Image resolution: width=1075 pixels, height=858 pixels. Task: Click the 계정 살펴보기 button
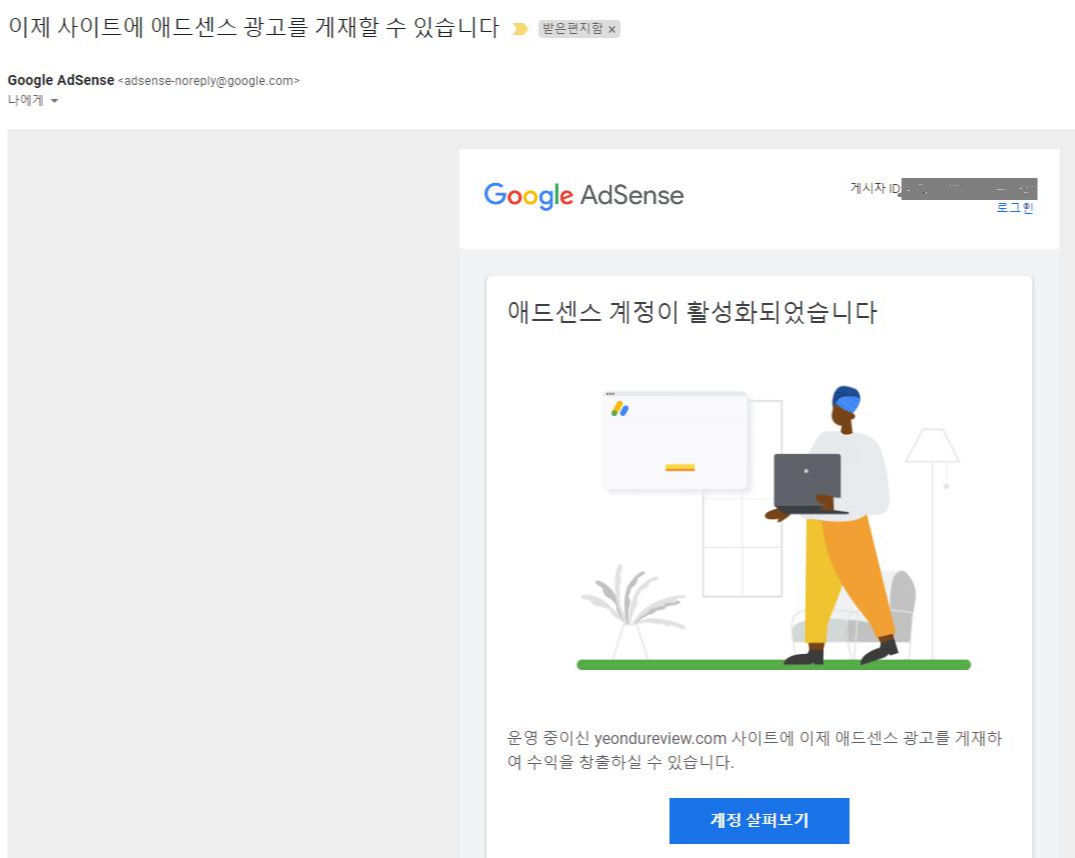tap(759, 820)
